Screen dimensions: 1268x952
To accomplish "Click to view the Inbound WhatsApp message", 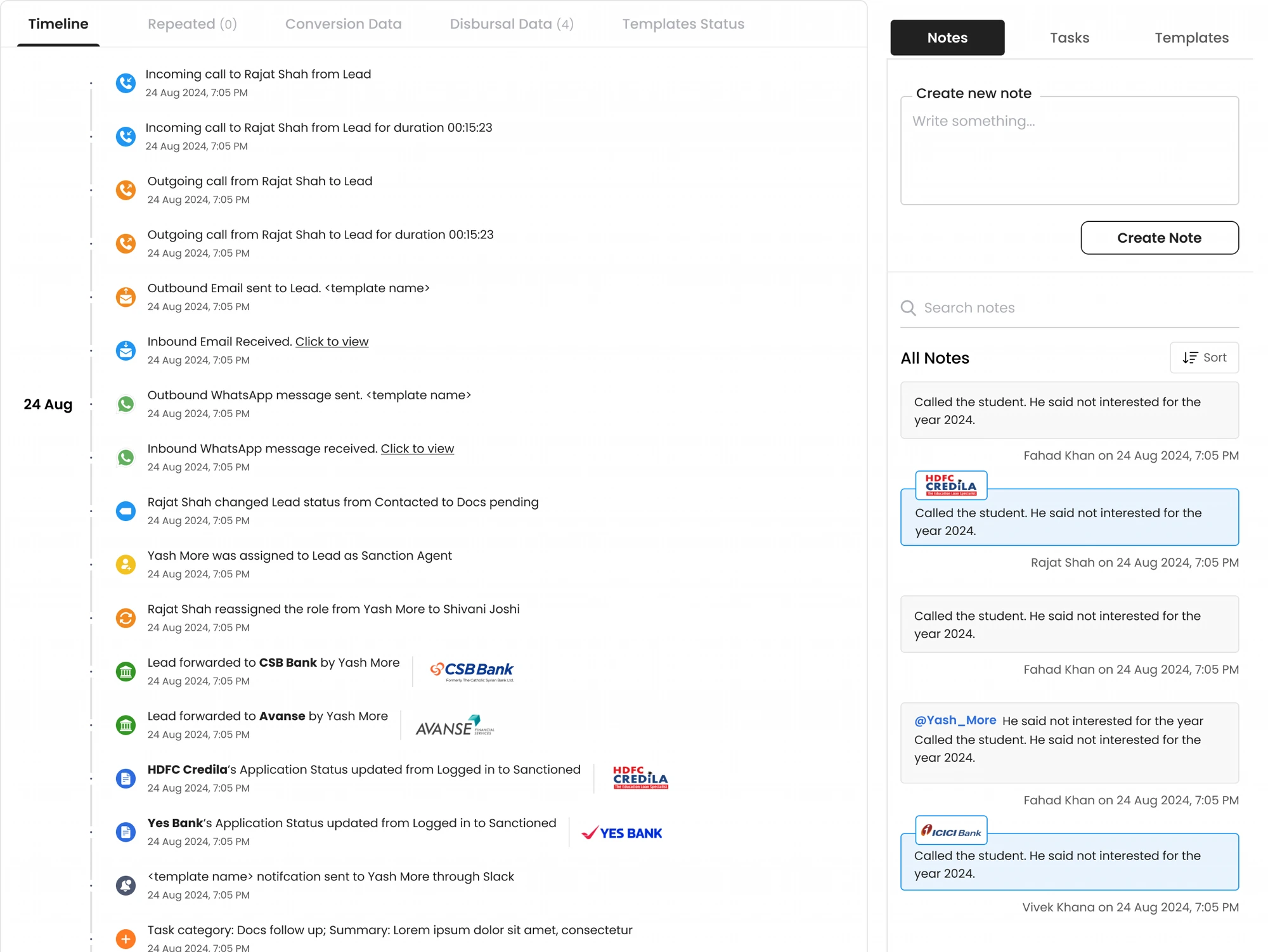I will click(417, 449).
